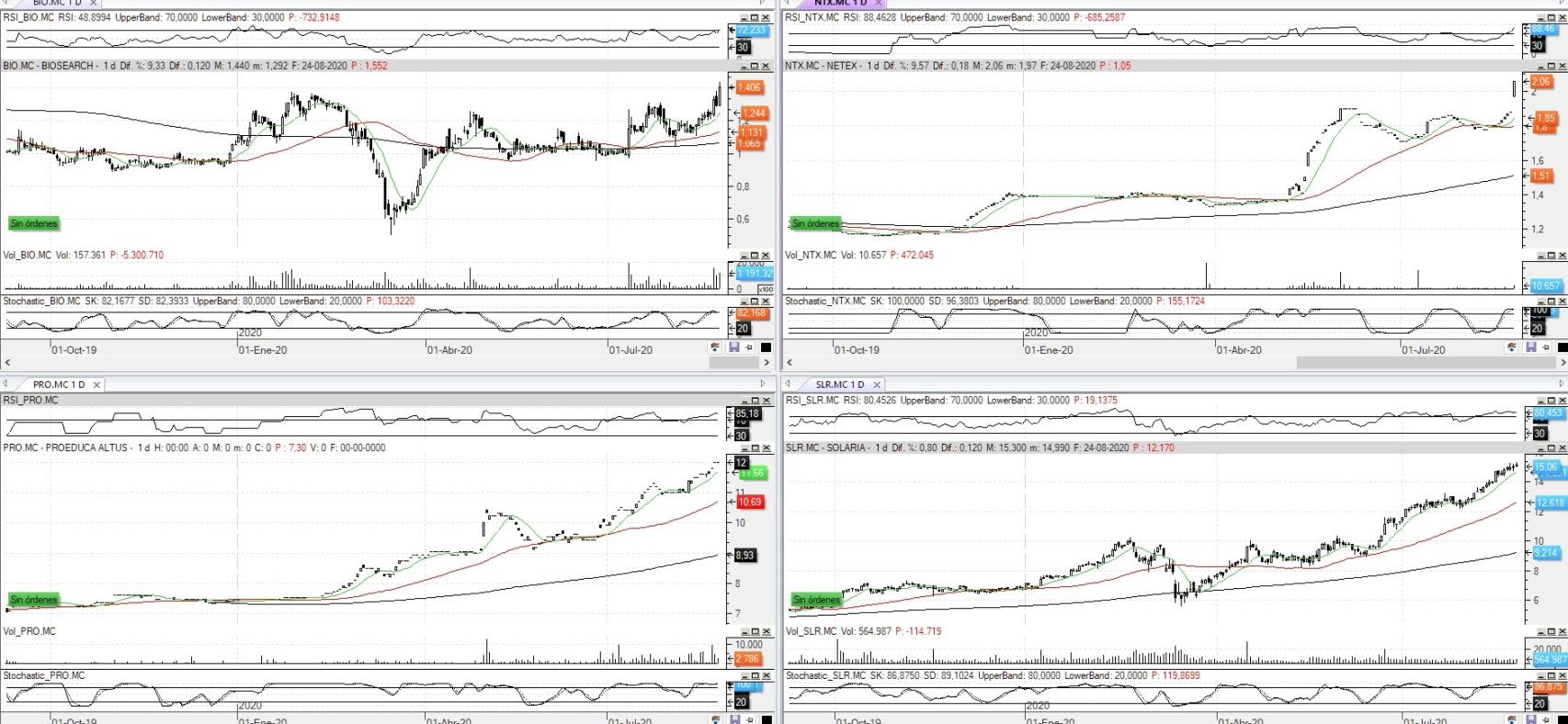Click the pin icon under BIO.MC chart

(x=749, y=347)
